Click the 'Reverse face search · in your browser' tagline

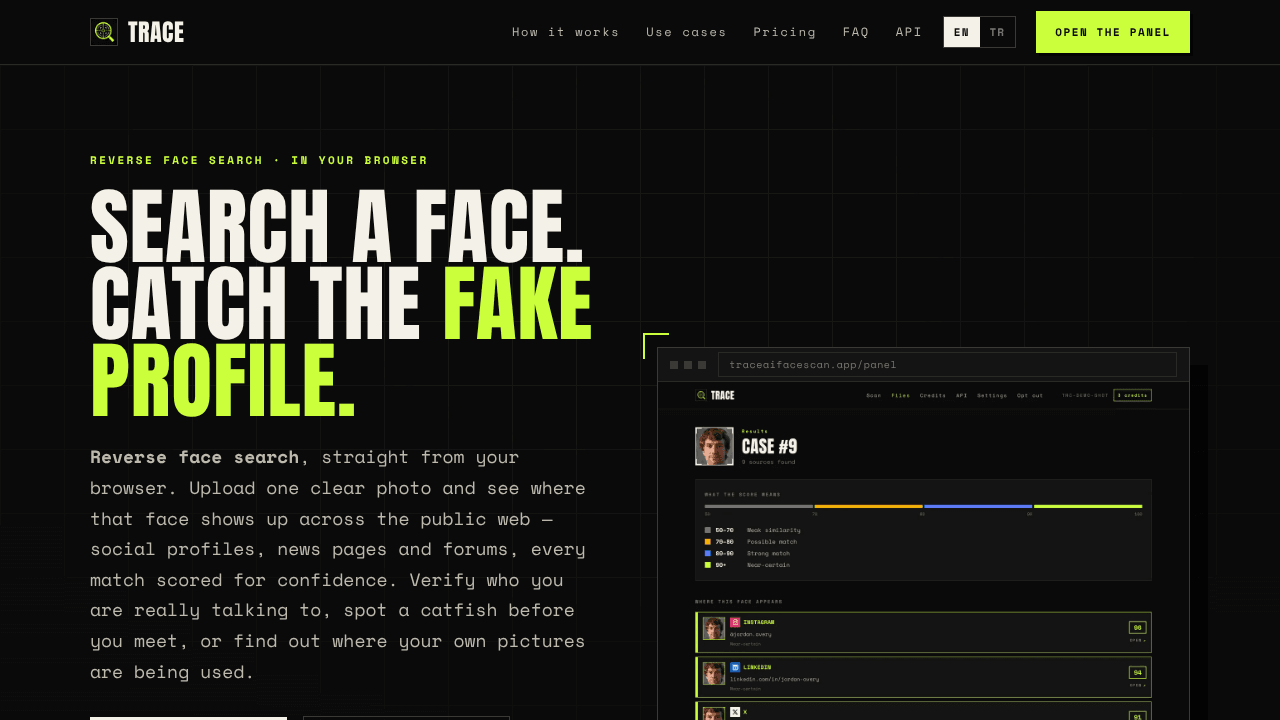259,160
